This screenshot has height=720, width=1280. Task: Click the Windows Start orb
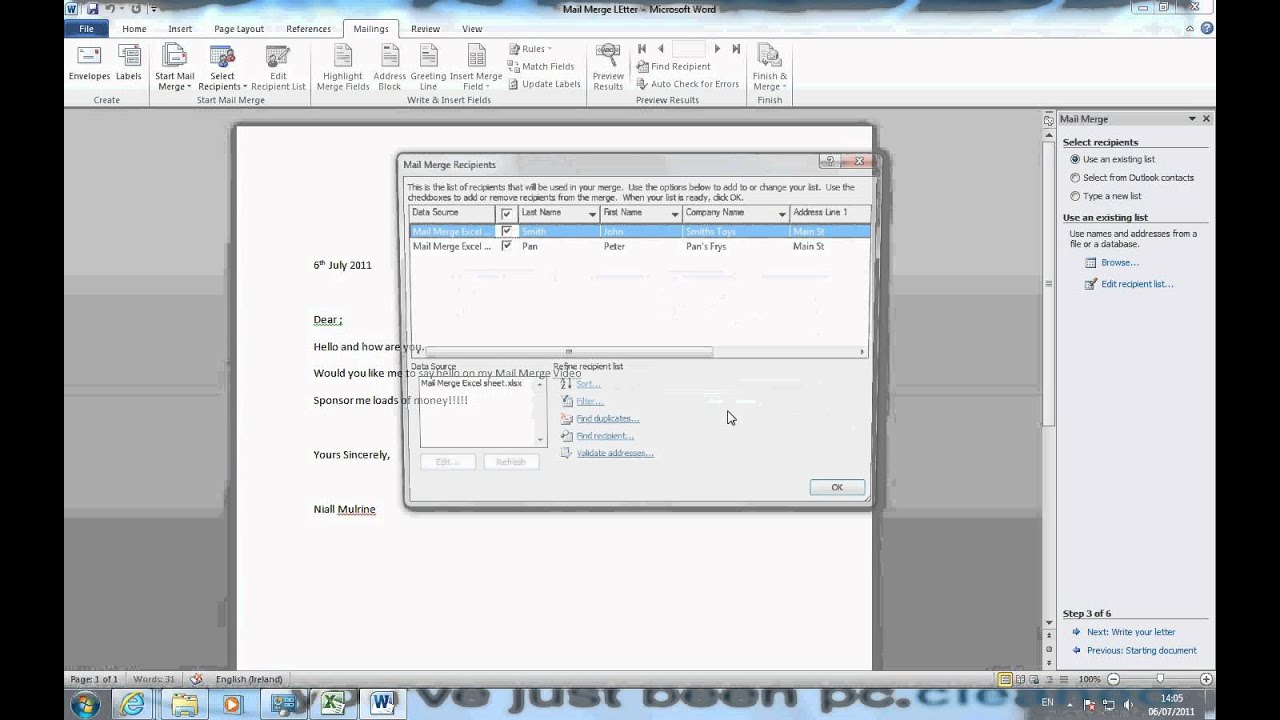click(x=84, y=704)
